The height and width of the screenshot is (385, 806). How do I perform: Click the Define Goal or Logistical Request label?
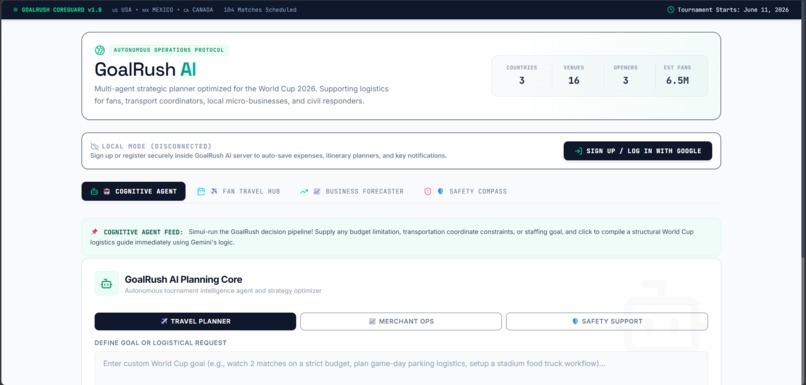161,343
